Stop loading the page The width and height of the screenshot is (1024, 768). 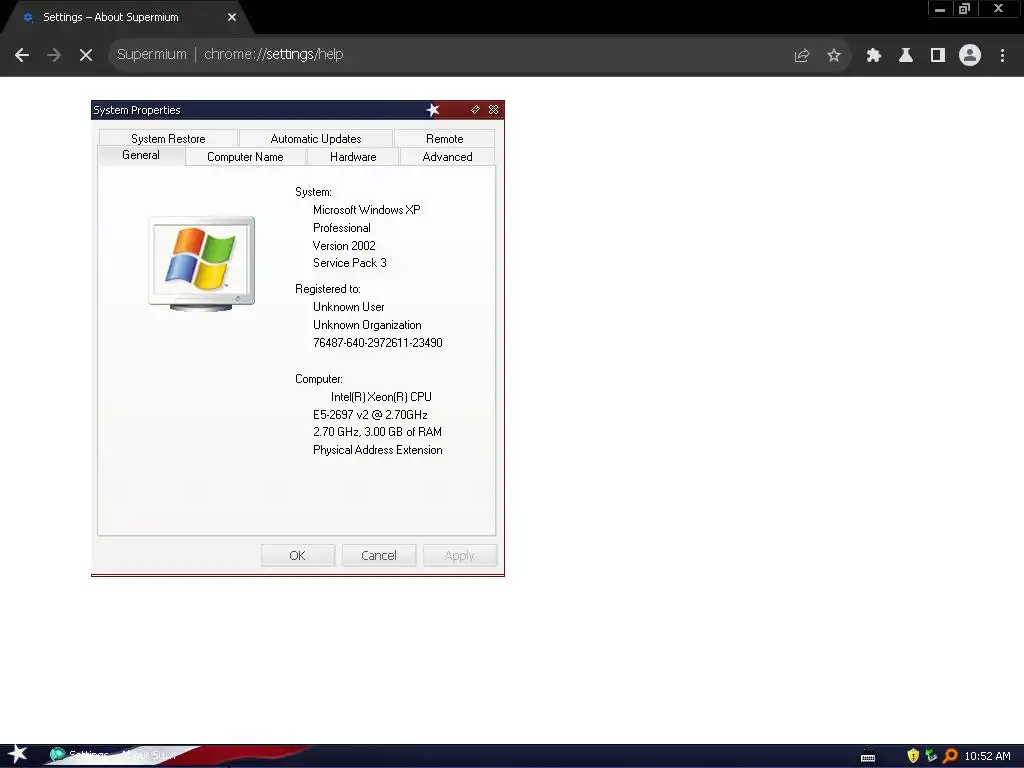(x=86, y=55)
